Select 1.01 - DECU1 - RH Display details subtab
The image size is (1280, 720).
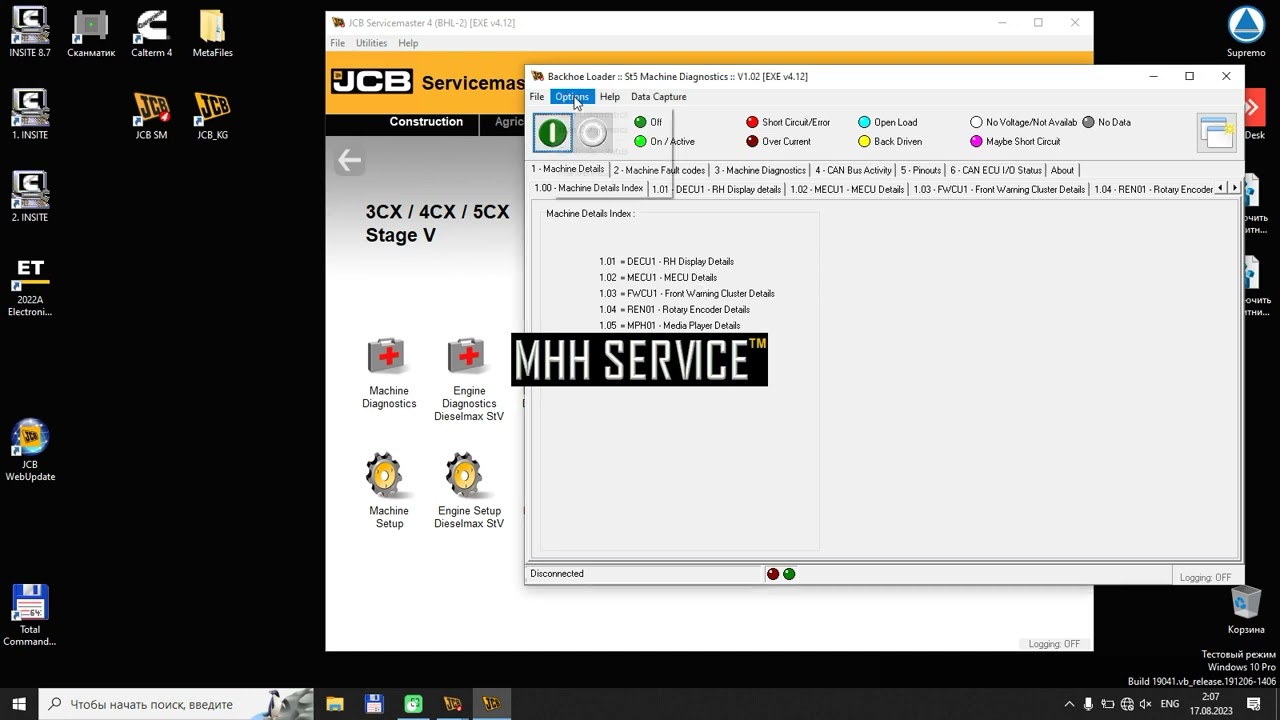(716, 189)
